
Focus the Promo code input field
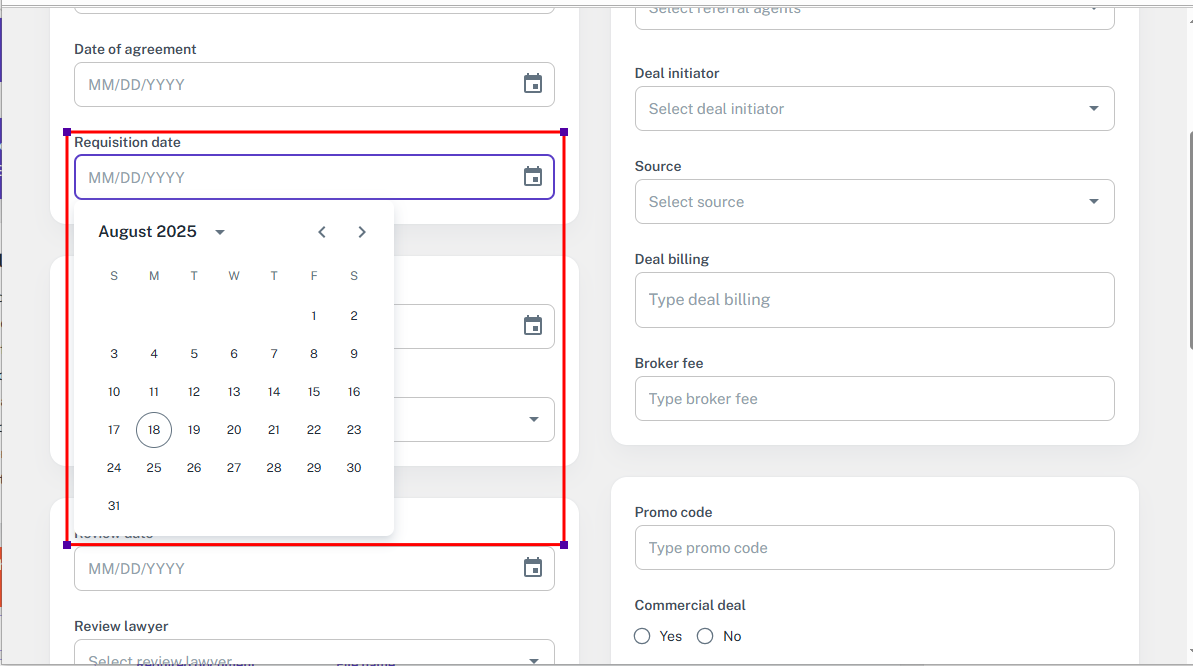pos(874,548)
